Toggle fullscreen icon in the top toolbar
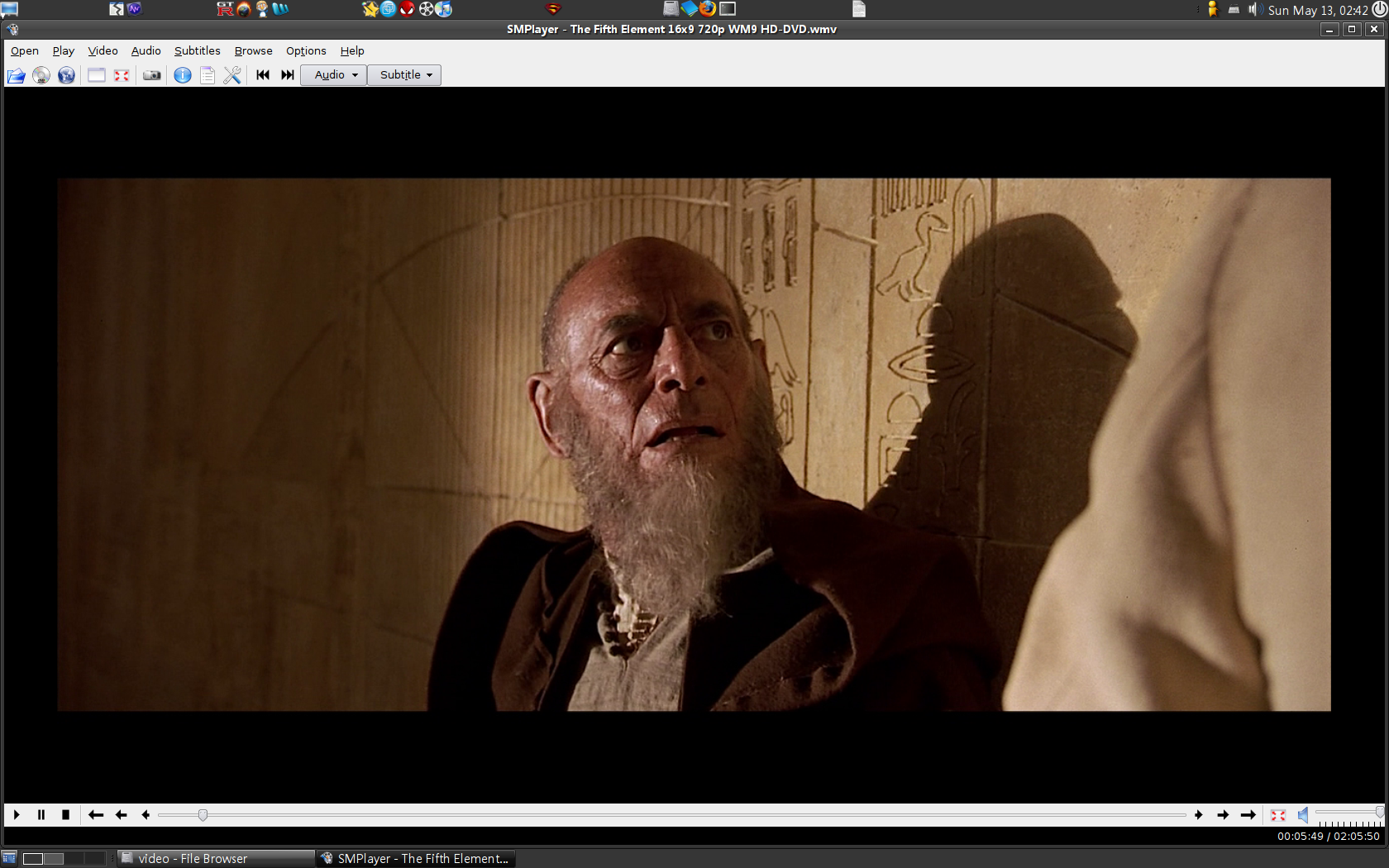Viewport: 1389px width, 868px height. (x=122, y=75)
